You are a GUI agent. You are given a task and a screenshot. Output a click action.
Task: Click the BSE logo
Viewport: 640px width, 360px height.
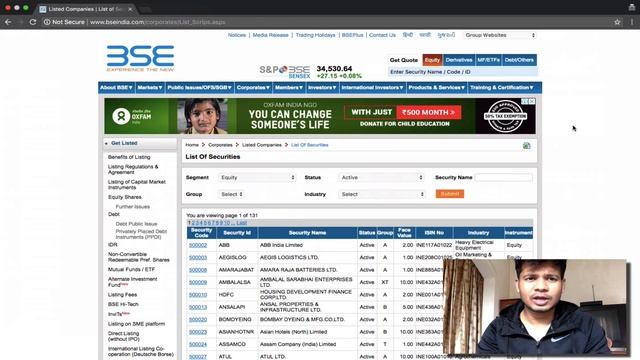[140, 58]
